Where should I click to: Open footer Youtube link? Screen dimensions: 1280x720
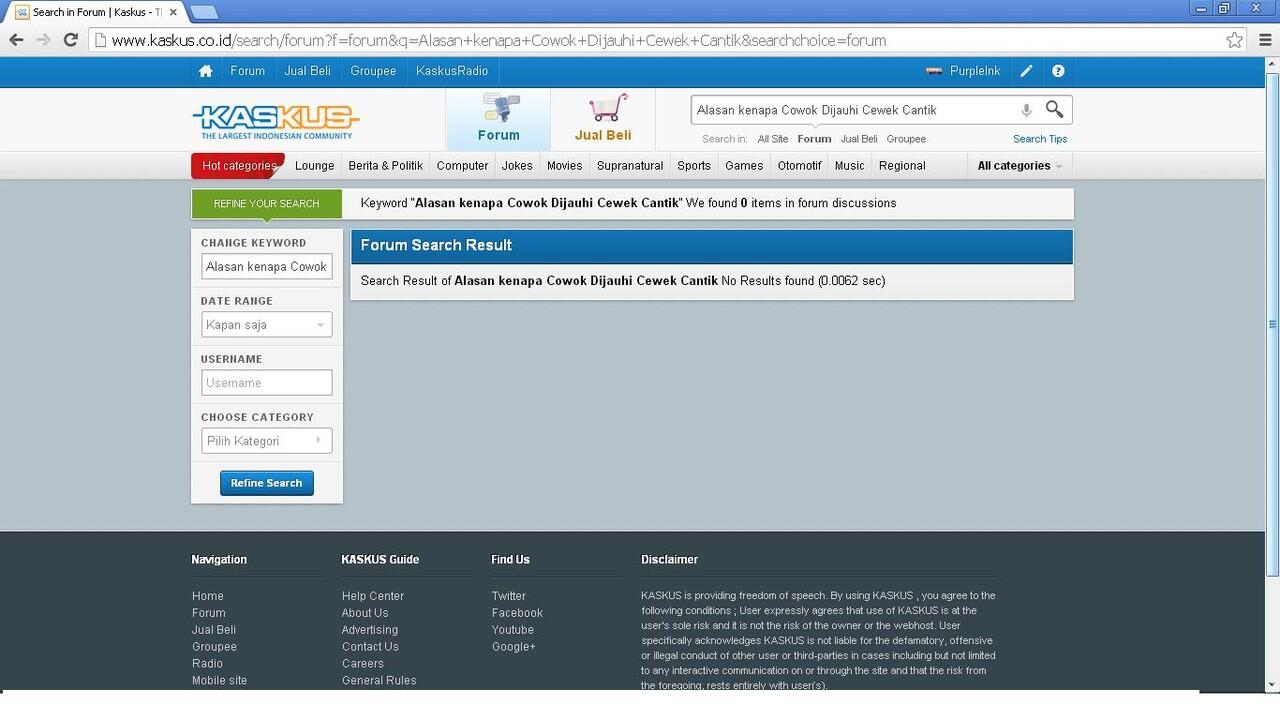point(513,630)
